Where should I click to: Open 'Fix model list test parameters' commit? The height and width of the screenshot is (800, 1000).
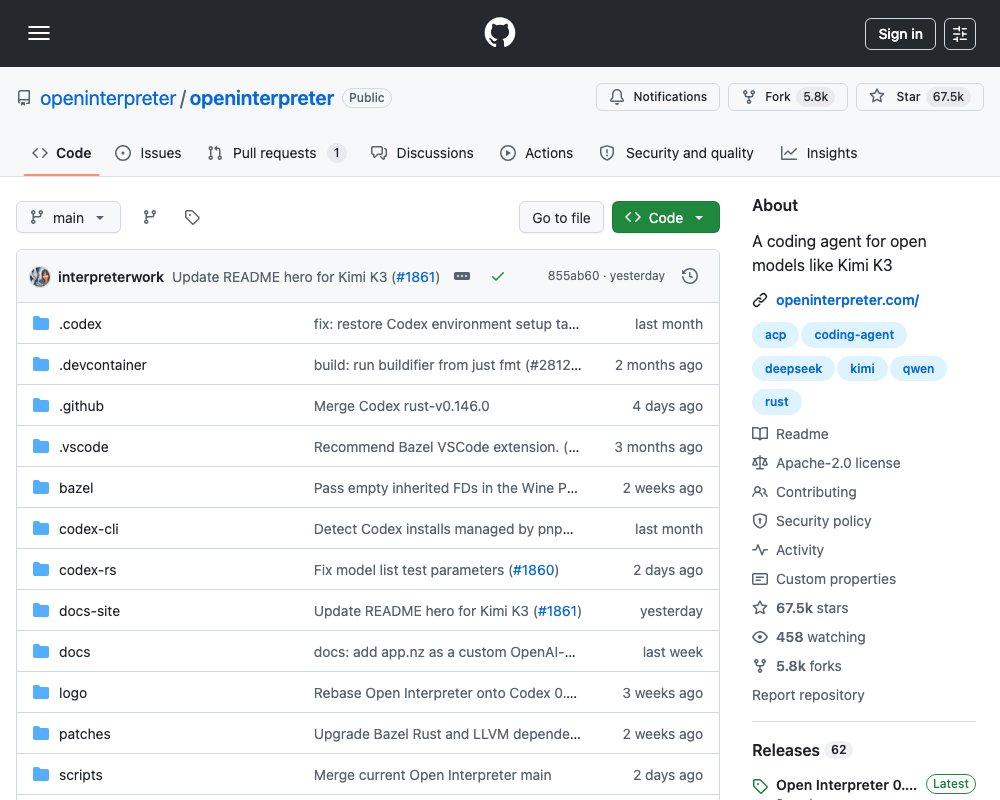[x=409, y=570]
